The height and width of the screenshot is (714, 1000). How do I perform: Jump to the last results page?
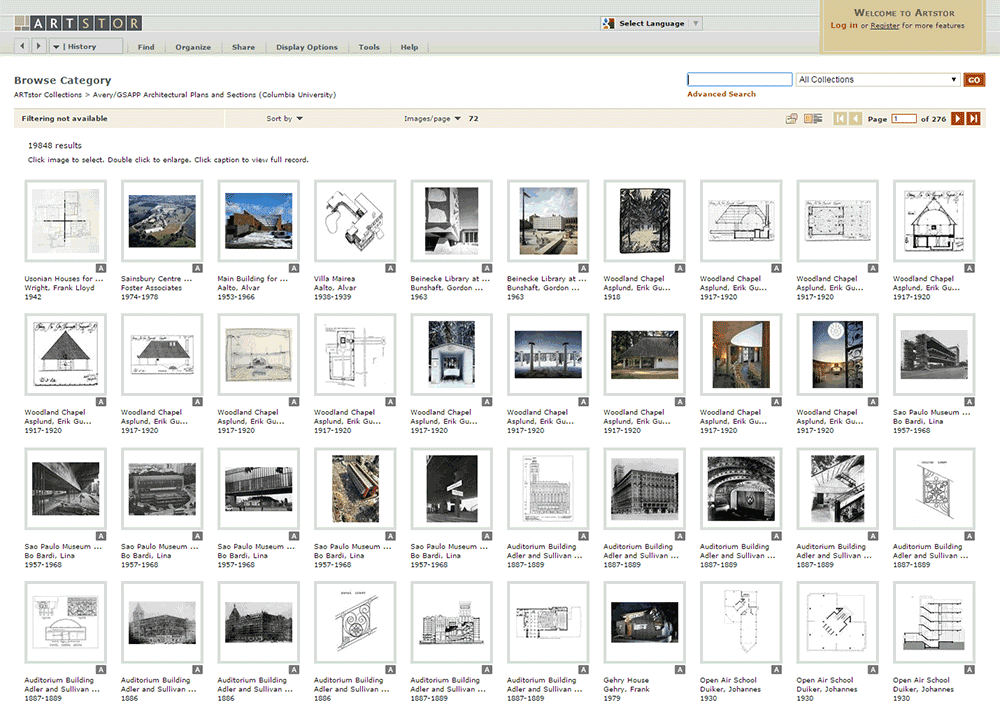(973, 119)
